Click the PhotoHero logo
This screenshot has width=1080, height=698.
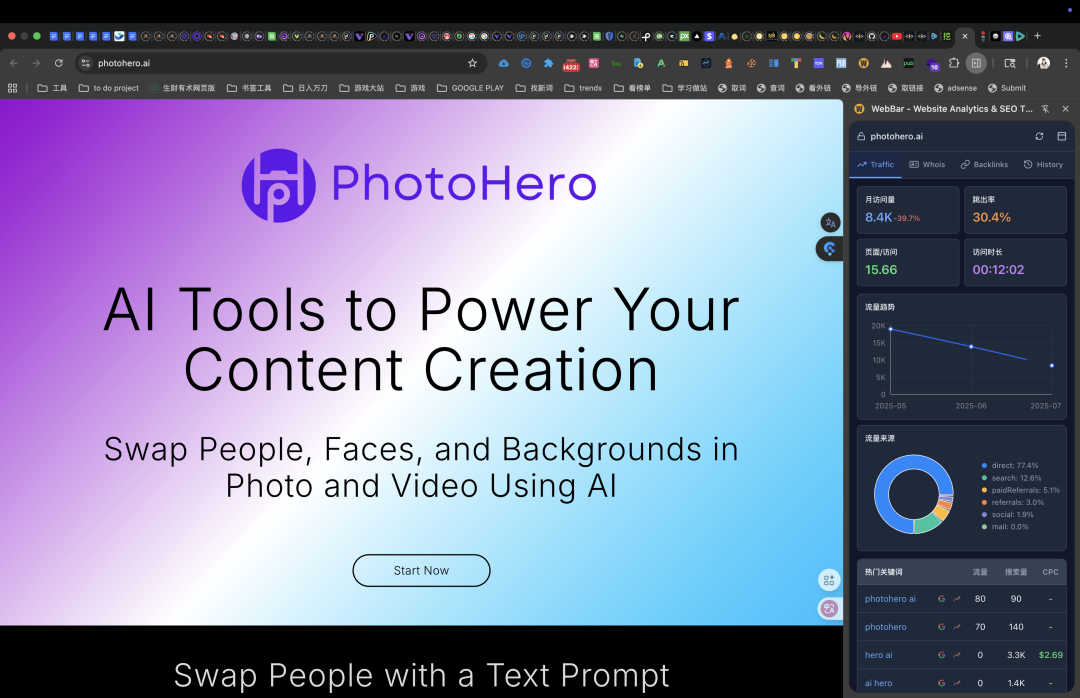coord(419,185)
